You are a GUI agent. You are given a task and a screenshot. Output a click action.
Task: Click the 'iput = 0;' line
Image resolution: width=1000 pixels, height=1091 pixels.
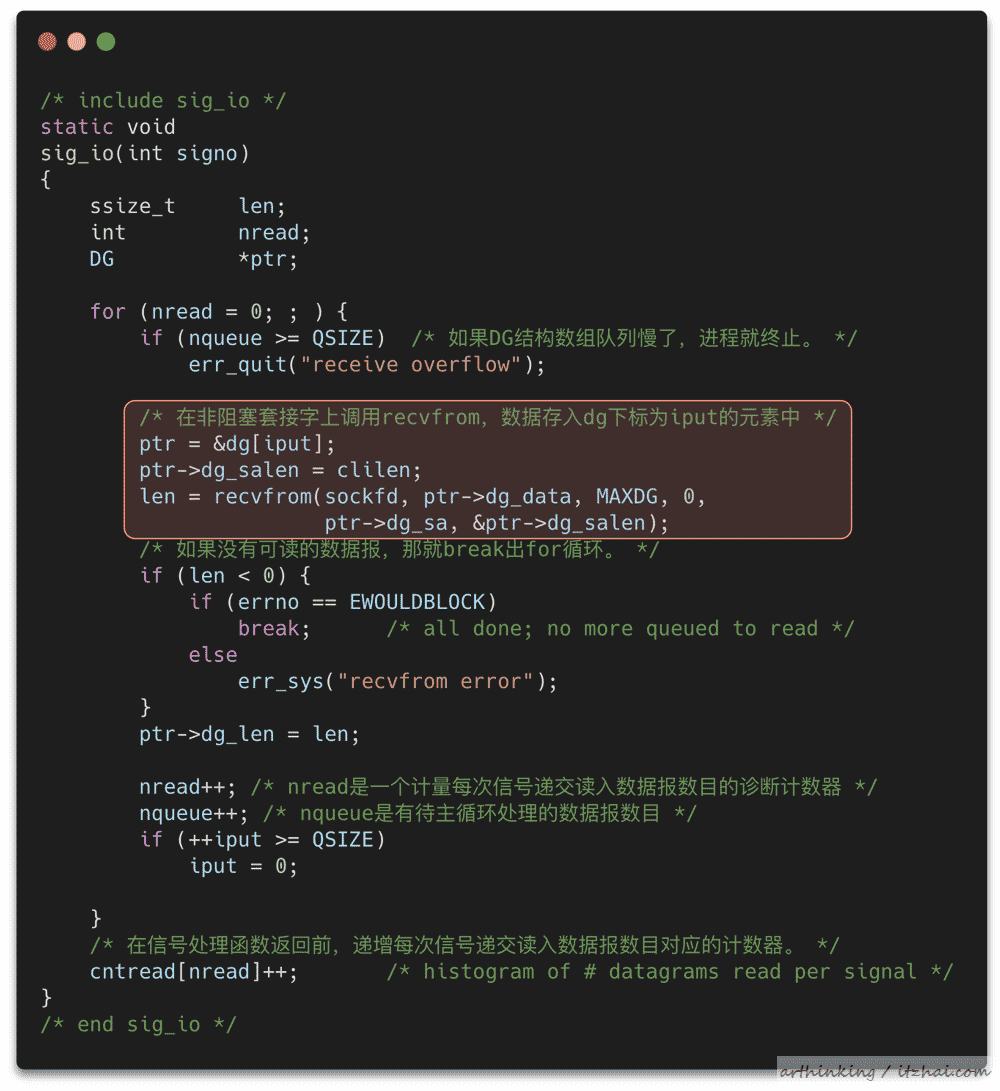point(244,866)
